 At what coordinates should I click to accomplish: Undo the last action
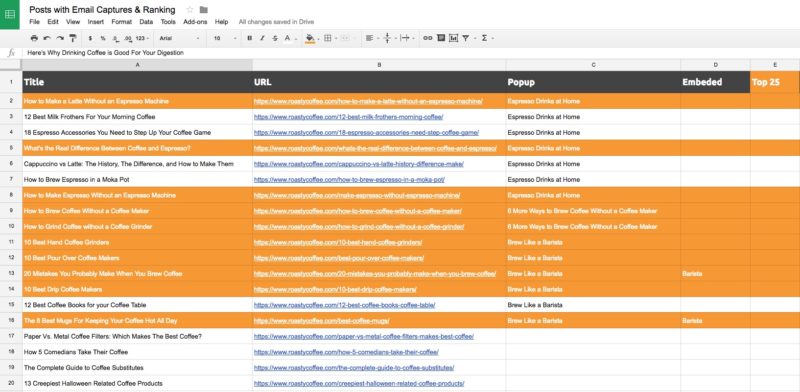[47, 38]
